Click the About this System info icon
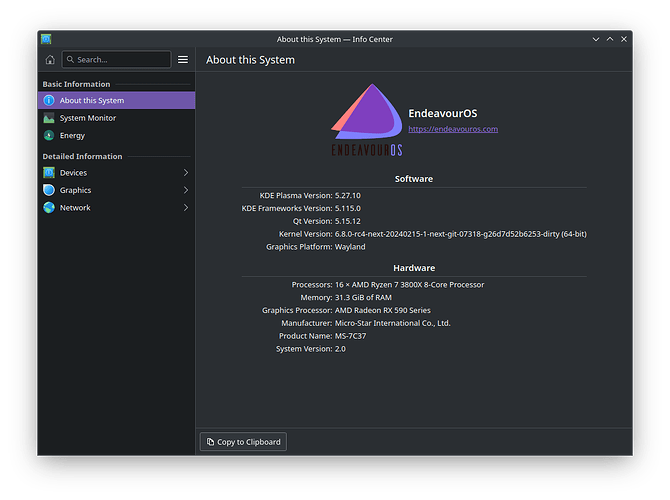This screenshot has height=500, width=670. tap(49, 100)
